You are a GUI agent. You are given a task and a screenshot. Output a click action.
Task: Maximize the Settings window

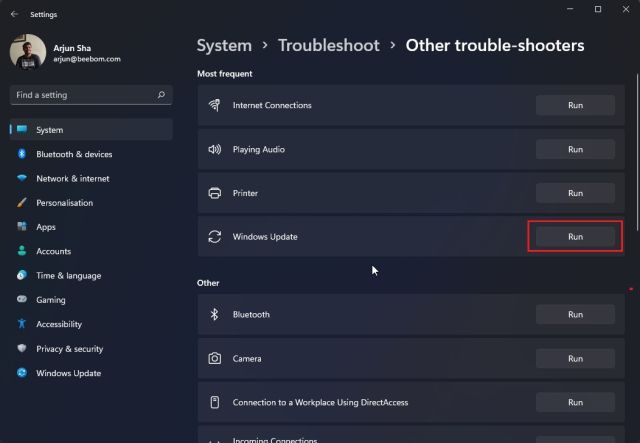(x=598, y=9)
